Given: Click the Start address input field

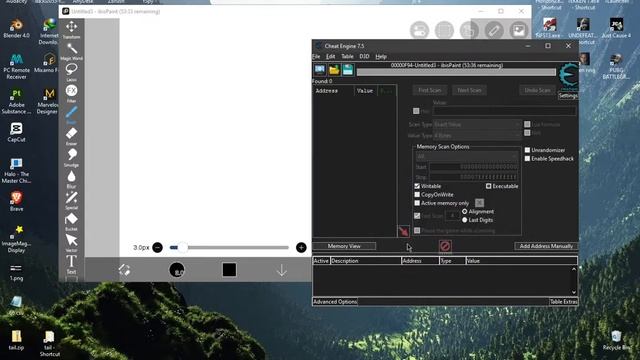Looking at the screenshot, I should click(473, 167).
